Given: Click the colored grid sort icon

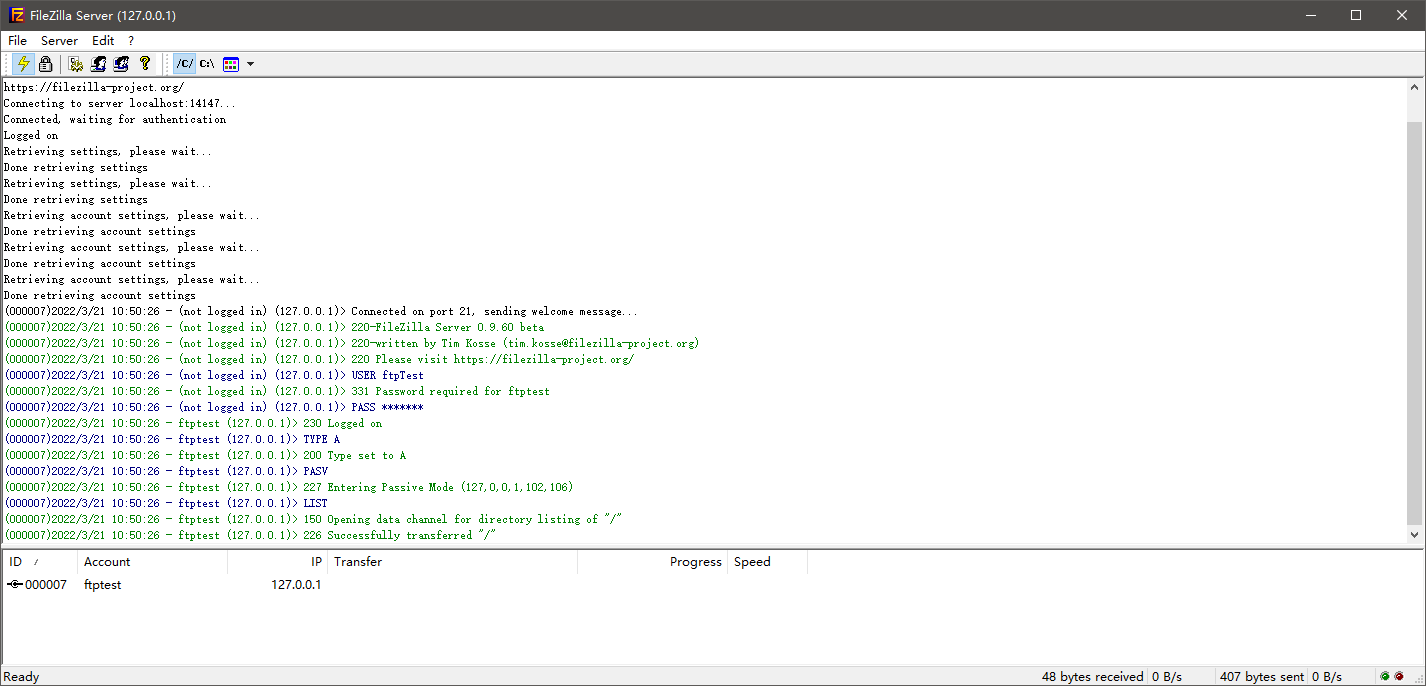Looking at the screenshot, I should [x=231, y=64].
